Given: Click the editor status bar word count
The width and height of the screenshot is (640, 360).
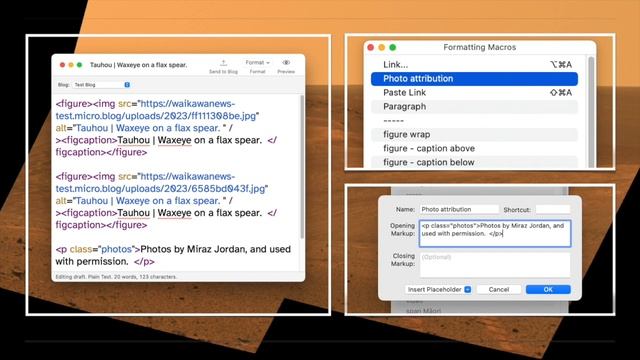Looking at the screenshot, I should (x=116, y=277).
